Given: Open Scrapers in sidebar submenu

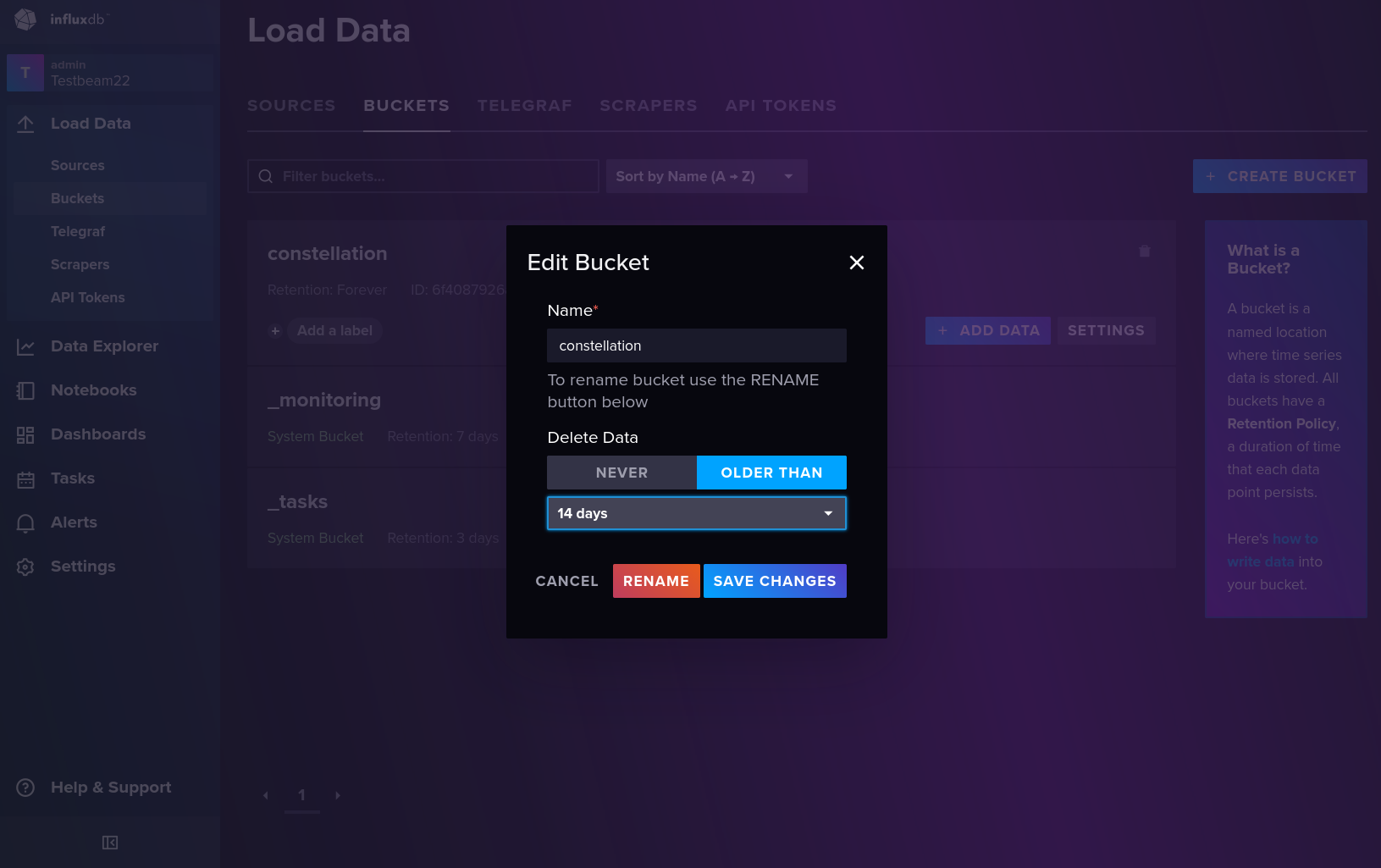Looking at the screenshot, I should [x=80, y=265].
